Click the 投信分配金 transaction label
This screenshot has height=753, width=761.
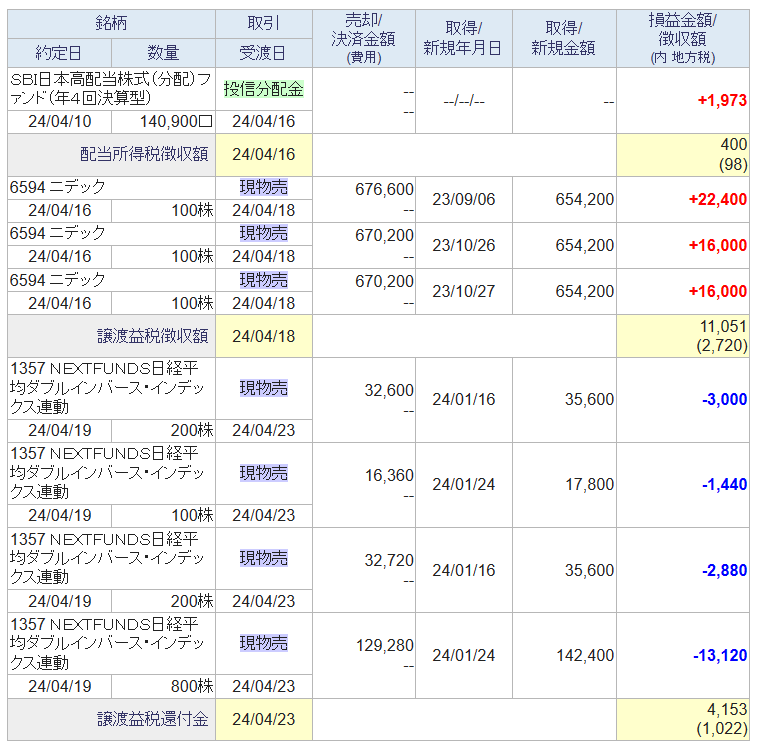click(x=264, y=89)
